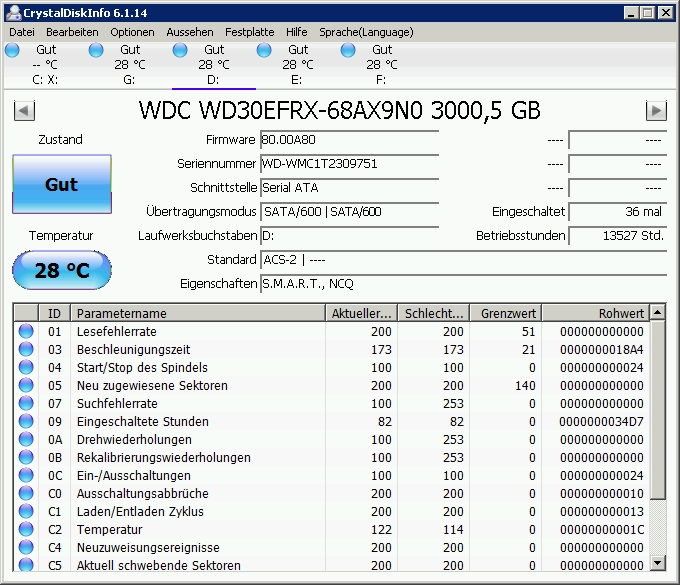Select the Beschleunigungszeit parameter name
Viewport: 680px width, 585px height.
134,350
